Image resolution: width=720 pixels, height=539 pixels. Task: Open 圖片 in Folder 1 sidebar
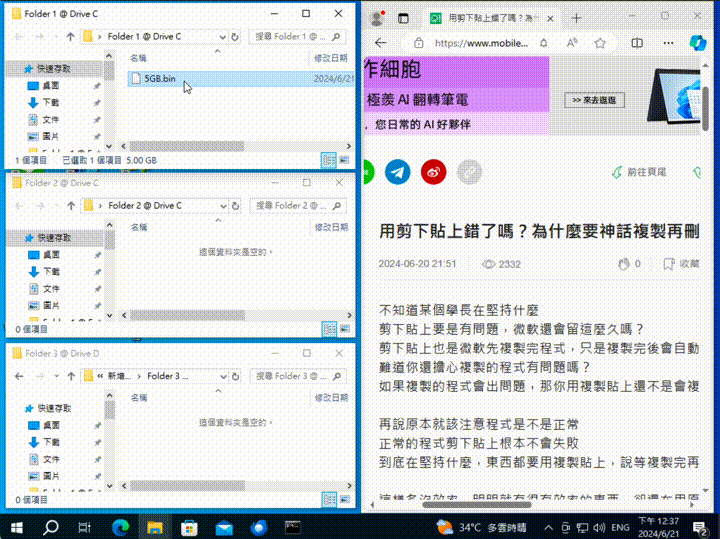[x=51, y=136]
